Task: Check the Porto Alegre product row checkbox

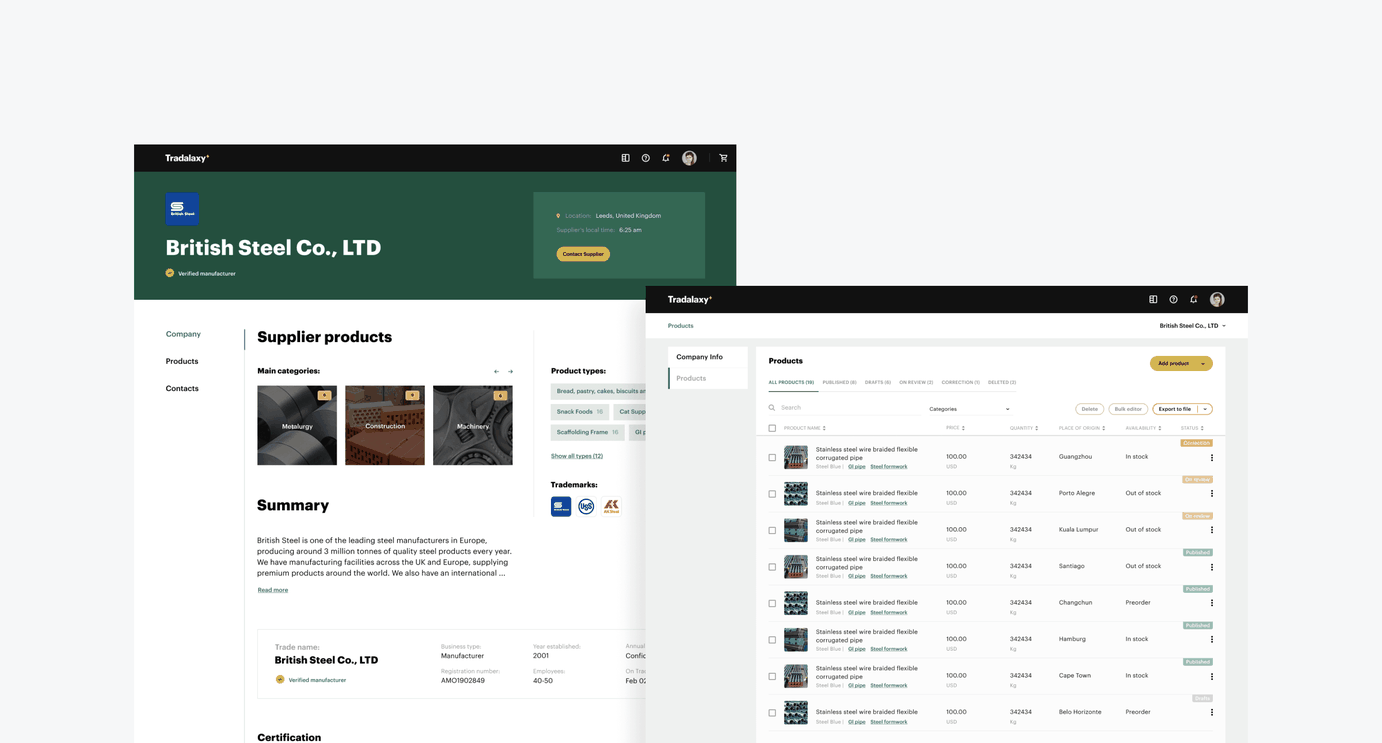Action: (772, 494)
